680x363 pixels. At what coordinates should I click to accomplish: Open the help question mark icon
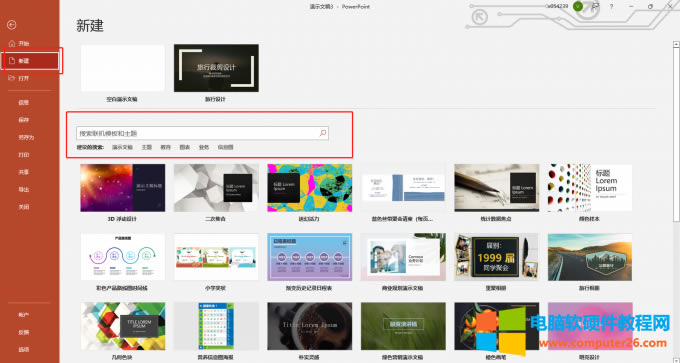click(x=611, y=7)
